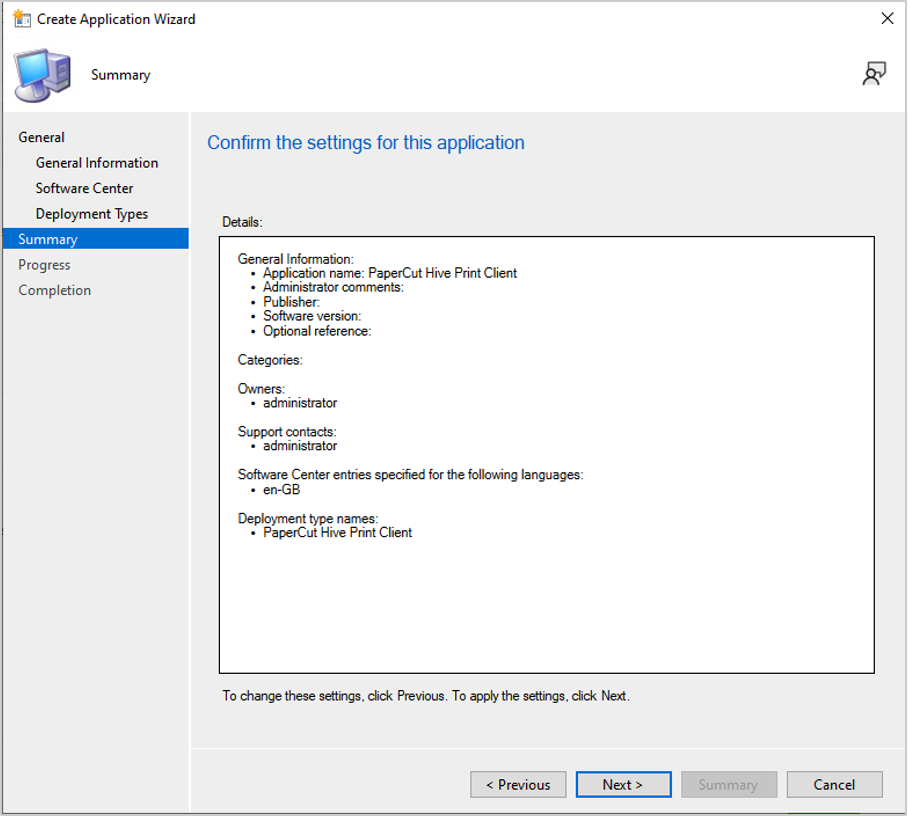Click the 'Details:' label
The width and height of the screenshot is (908, 816).
pos(243,222)
